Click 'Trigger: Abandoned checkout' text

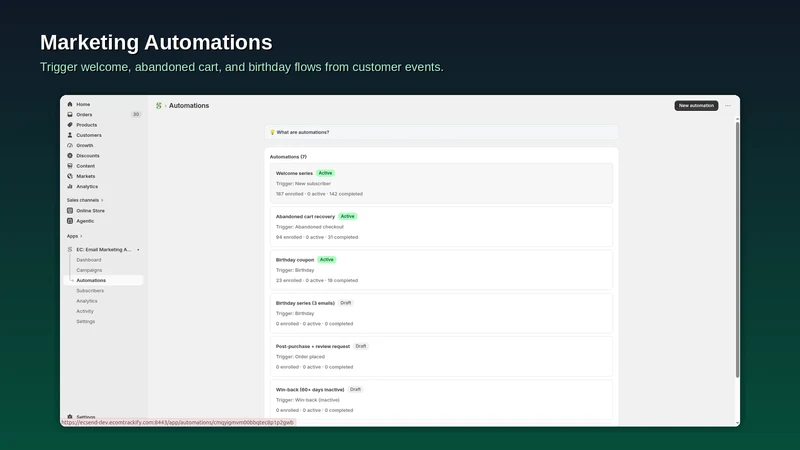click(310, 227)
